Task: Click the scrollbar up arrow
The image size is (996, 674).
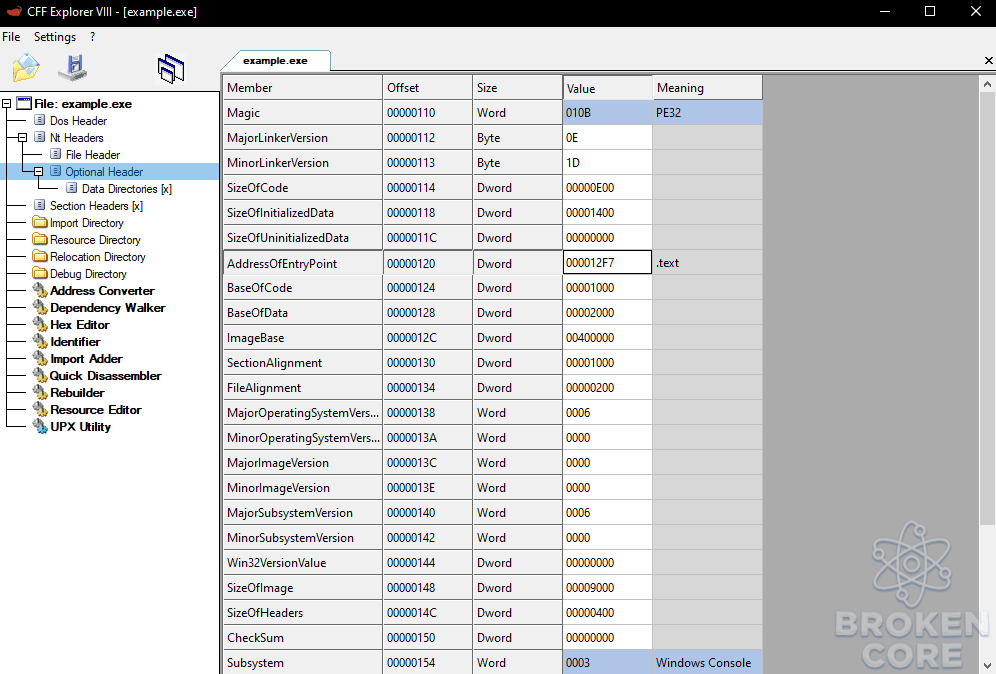Action: [x=987, y=84]
